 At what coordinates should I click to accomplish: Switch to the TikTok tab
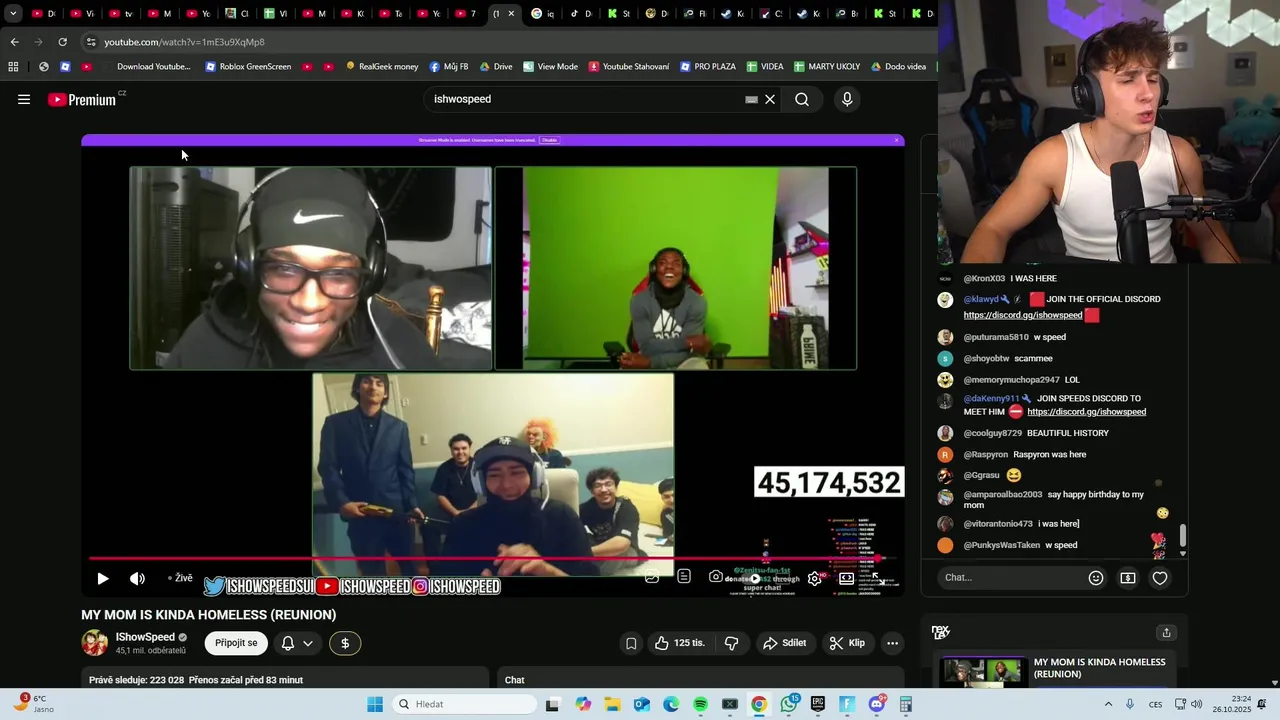[581, 14]
